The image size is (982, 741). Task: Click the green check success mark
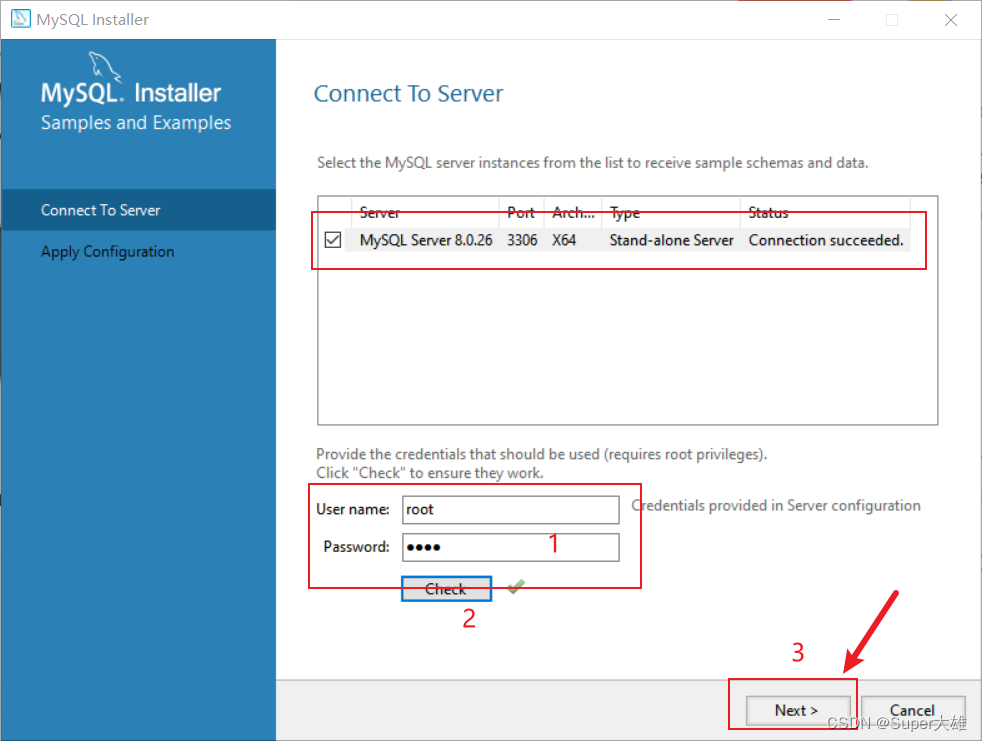click(x=516, y=586)
